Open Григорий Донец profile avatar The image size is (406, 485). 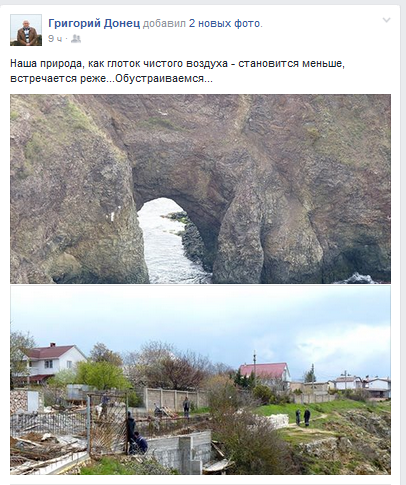[x=26, y=30]
